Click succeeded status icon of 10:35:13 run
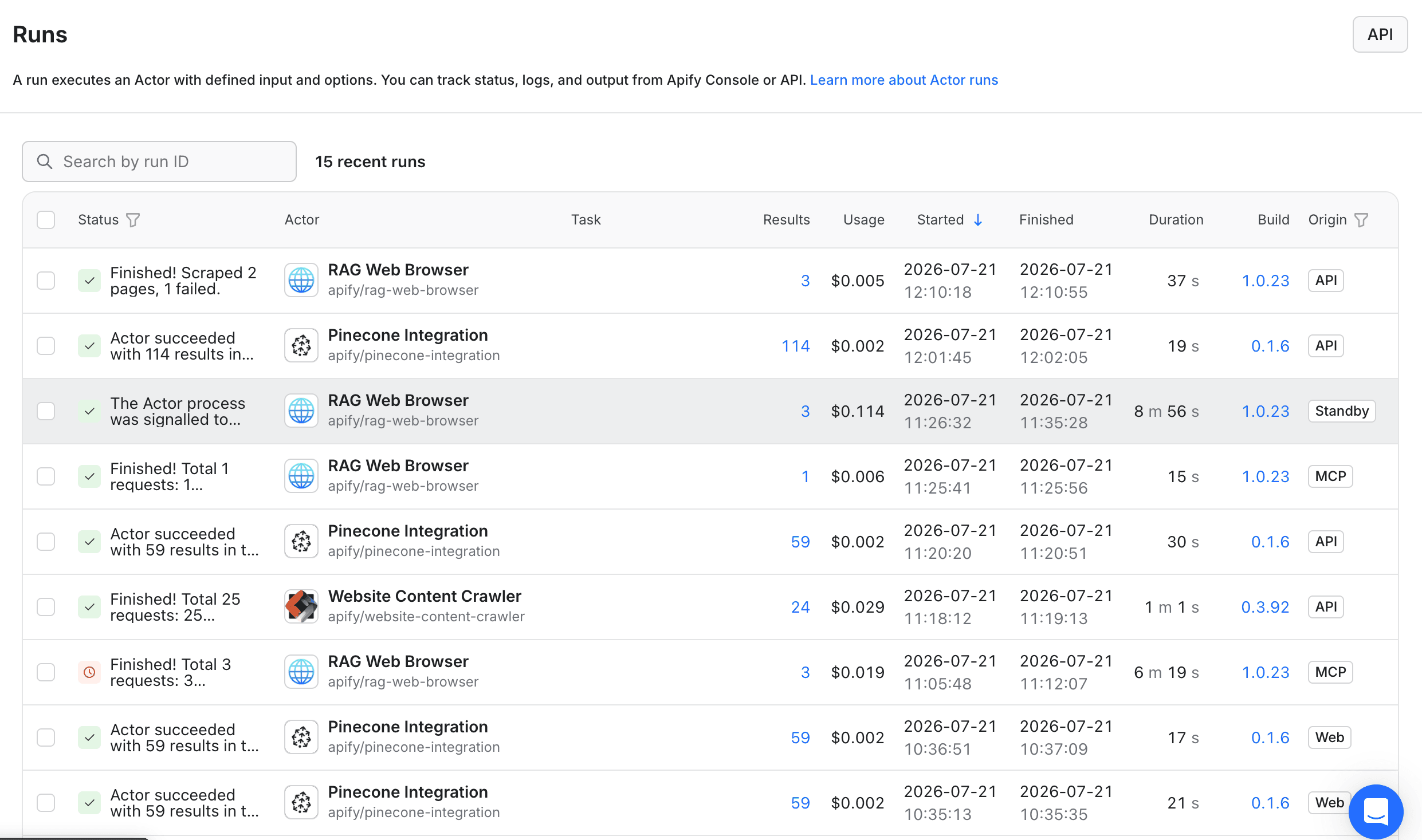1422x840 pixels. [89, 803]
